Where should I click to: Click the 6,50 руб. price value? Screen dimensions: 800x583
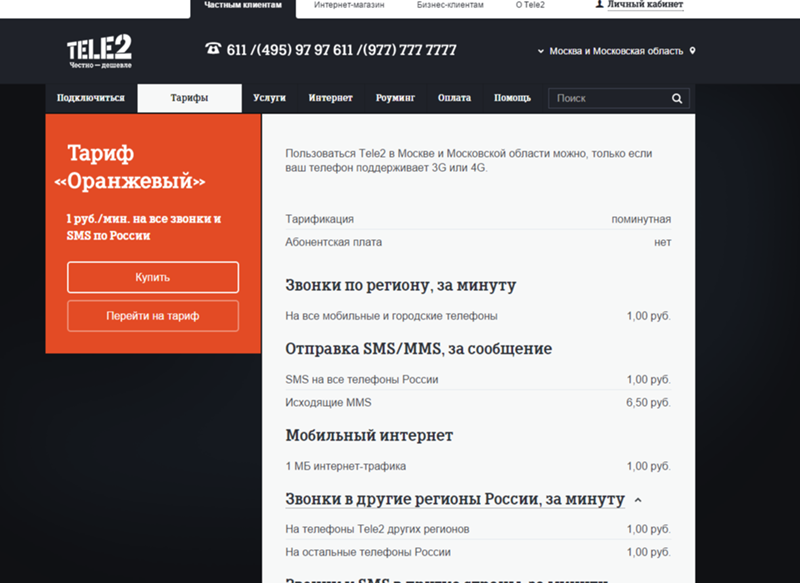coord(648,403)
